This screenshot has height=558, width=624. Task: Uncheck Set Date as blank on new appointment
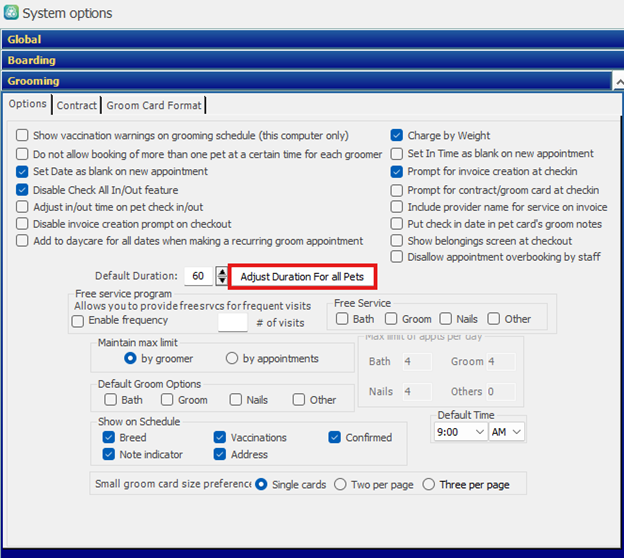(x=22, y=172)
